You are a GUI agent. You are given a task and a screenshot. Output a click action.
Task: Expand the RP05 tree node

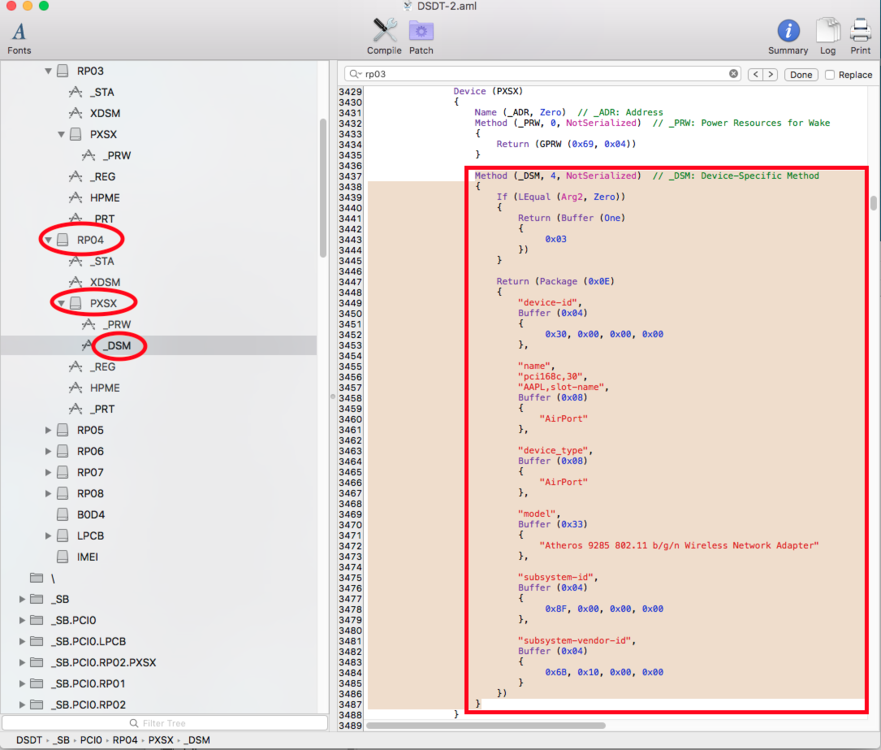coord(48,430)
